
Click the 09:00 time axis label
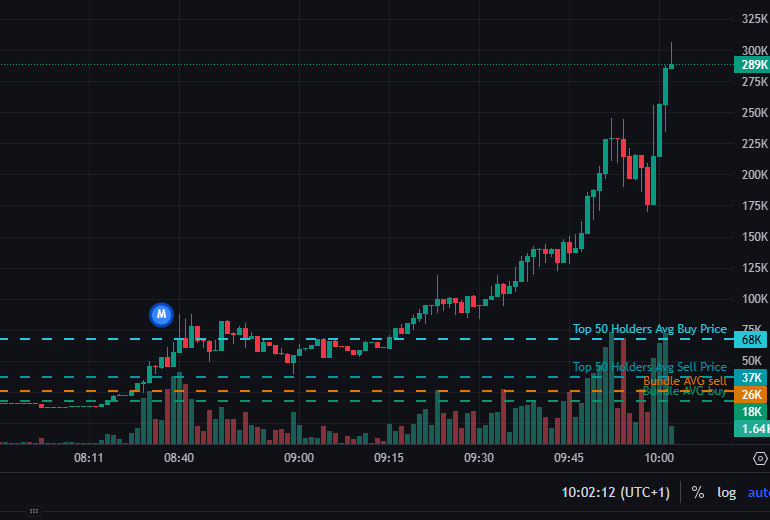299,458
